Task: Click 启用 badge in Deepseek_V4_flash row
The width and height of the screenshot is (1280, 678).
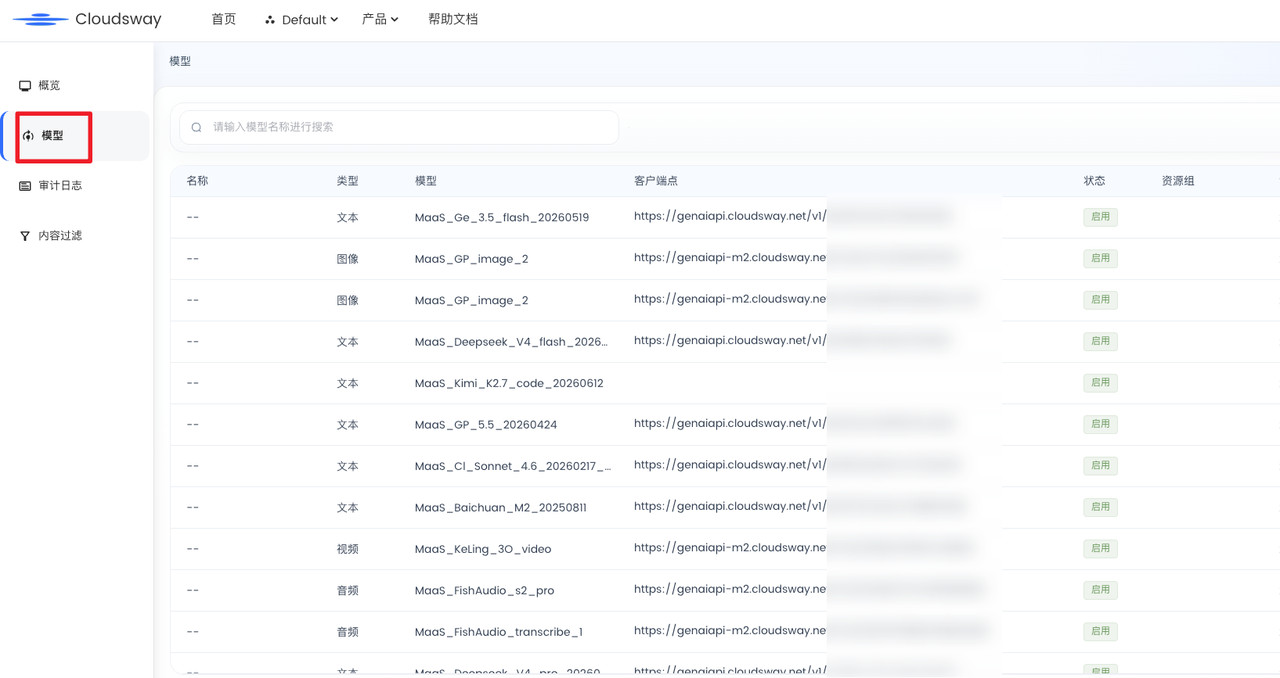Action: (x=1100, y=341)
